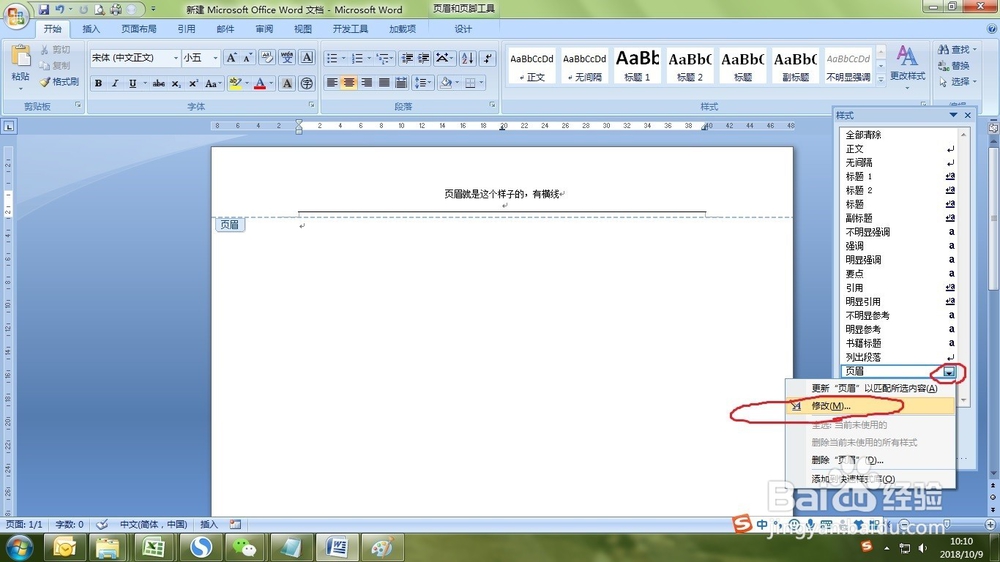Viewport: 1000px width, 562px height.
Task: Increase font size with grow font
Action: tap(232, 58)
